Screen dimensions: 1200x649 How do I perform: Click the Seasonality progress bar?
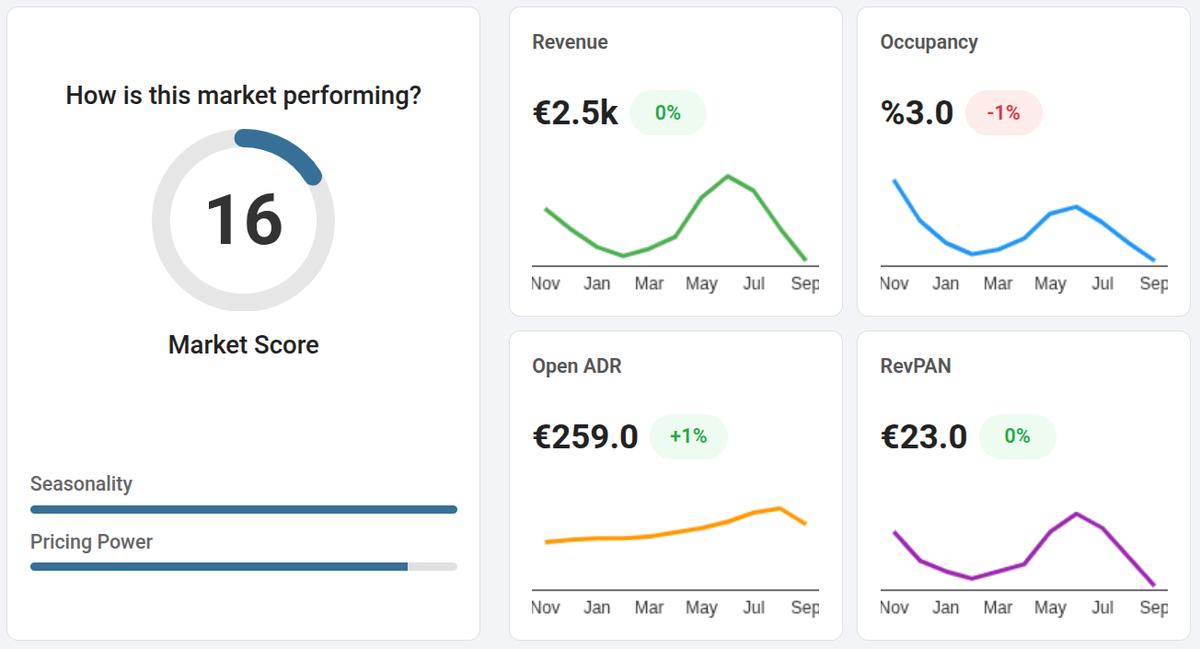click(x=243, y=509)
